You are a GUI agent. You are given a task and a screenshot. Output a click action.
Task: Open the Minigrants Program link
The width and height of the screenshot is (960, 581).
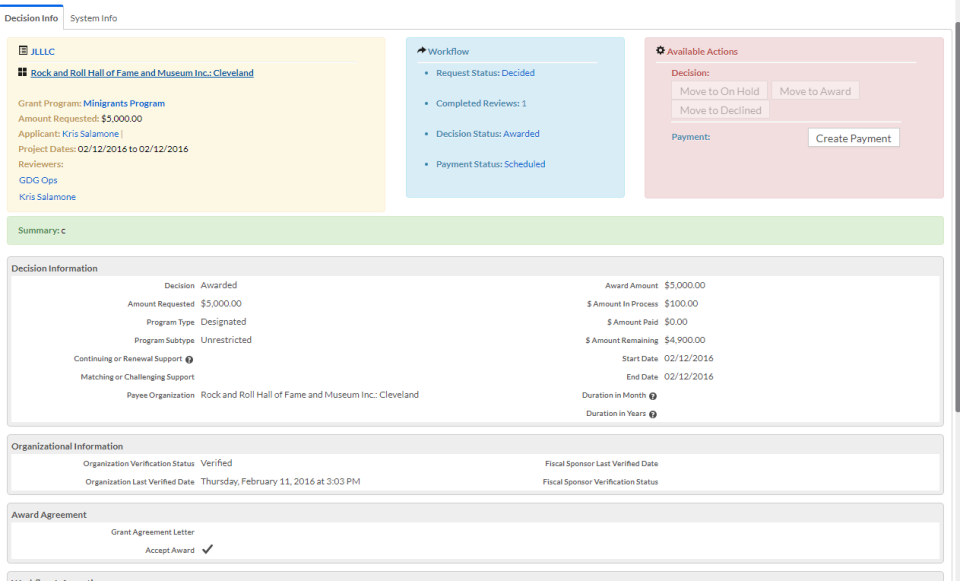point(124,103)
